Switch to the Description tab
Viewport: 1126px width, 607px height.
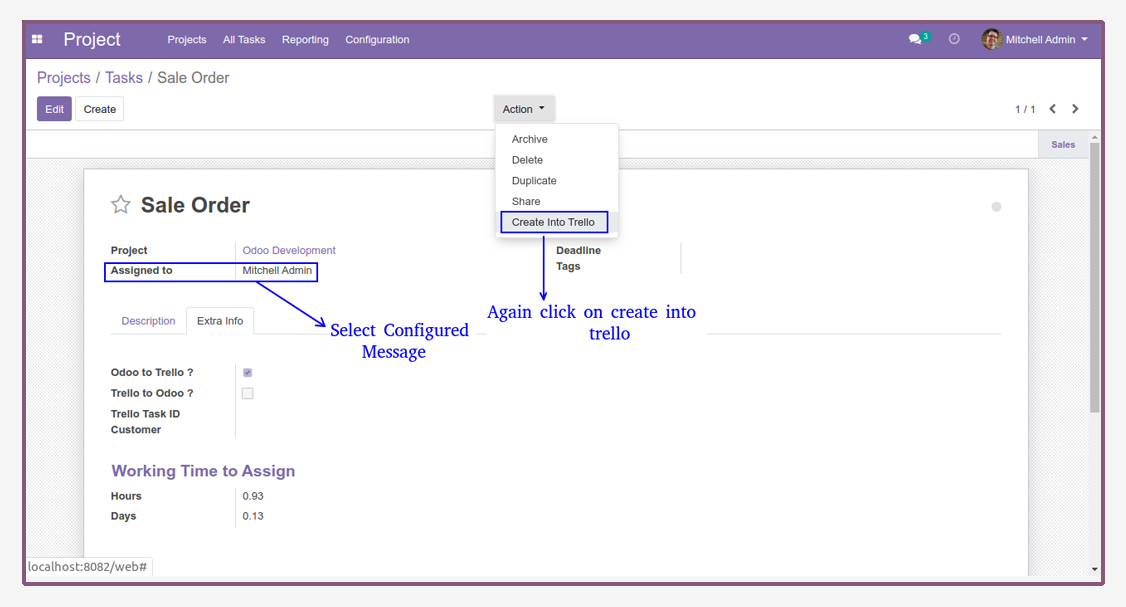click(148, 321)
